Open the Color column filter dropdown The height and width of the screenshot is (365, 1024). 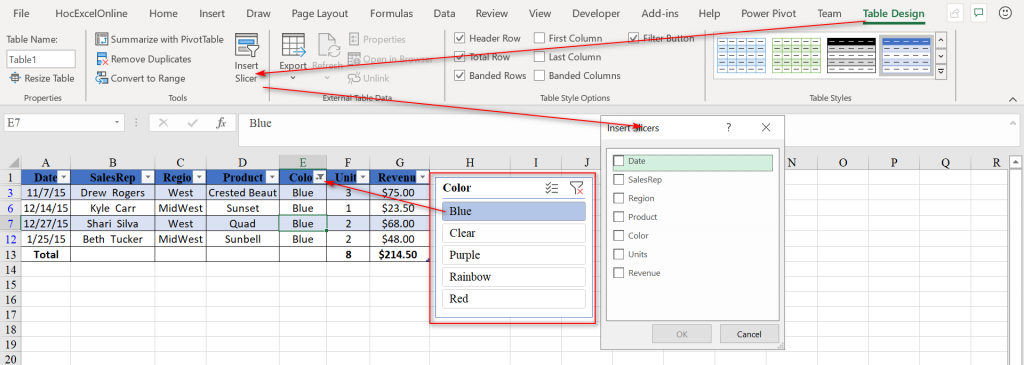coord(320,177)
